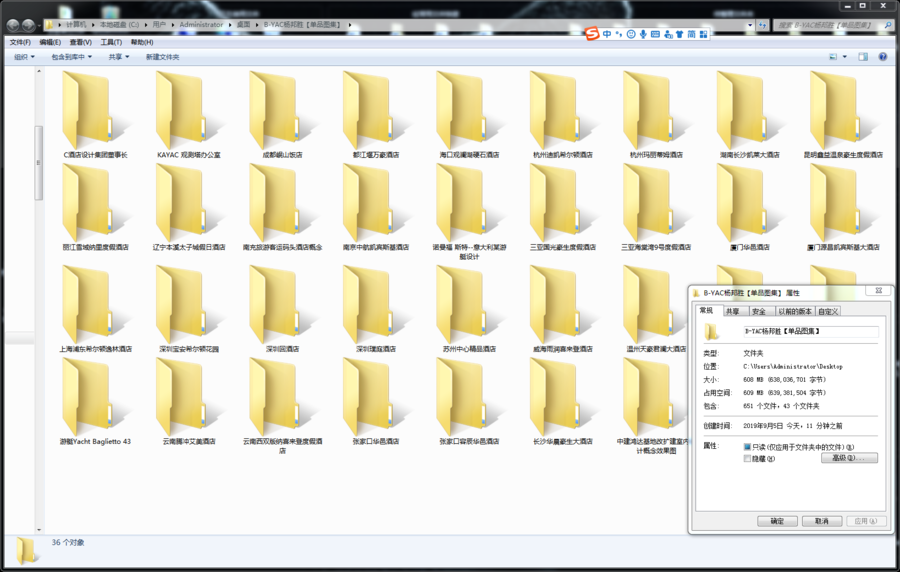Select folder 游艇Yacht Baglietto 43
The image size is (900, 572).
click(95, 402)
